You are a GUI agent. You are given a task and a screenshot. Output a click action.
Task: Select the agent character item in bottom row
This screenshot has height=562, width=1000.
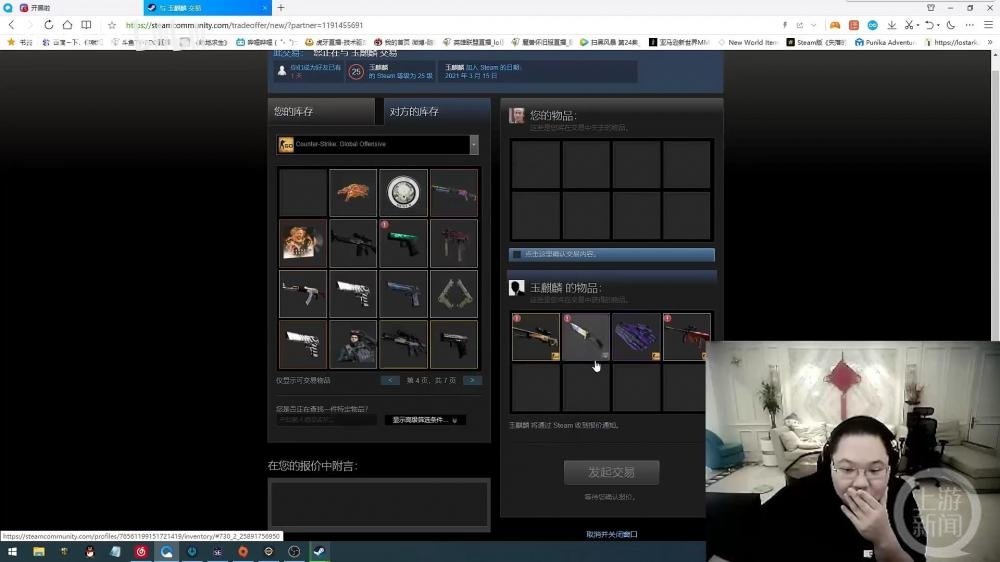click(x=353, y=344)
